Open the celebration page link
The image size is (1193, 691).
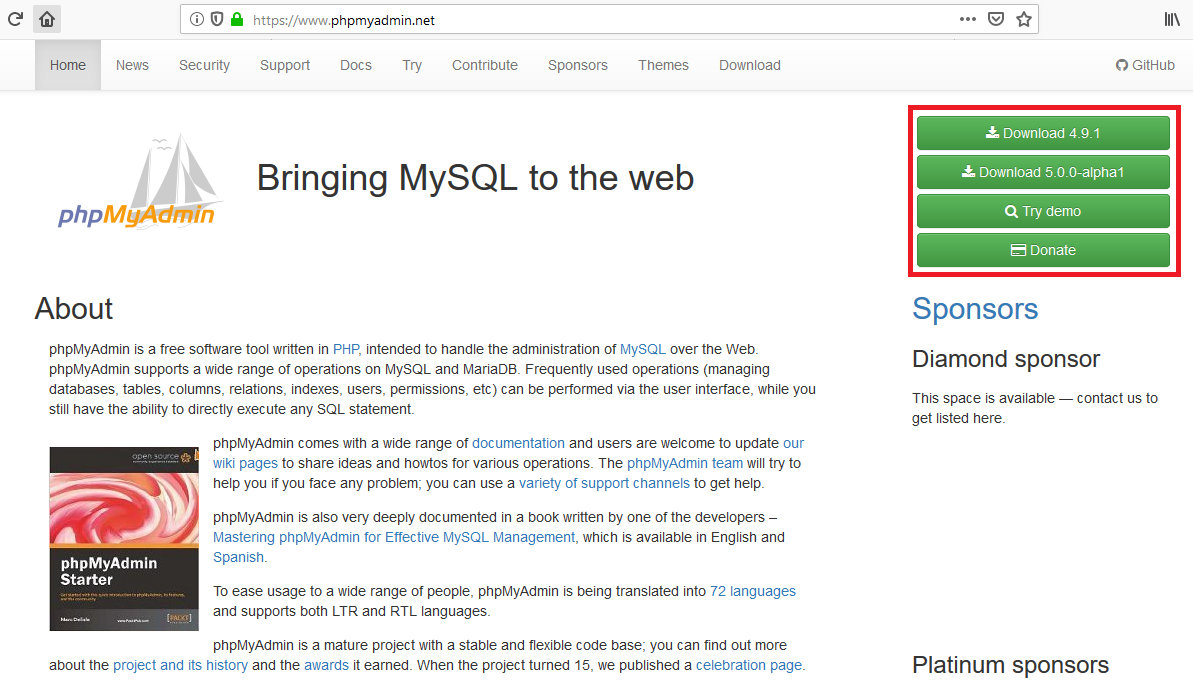click(x=749, y=665)
